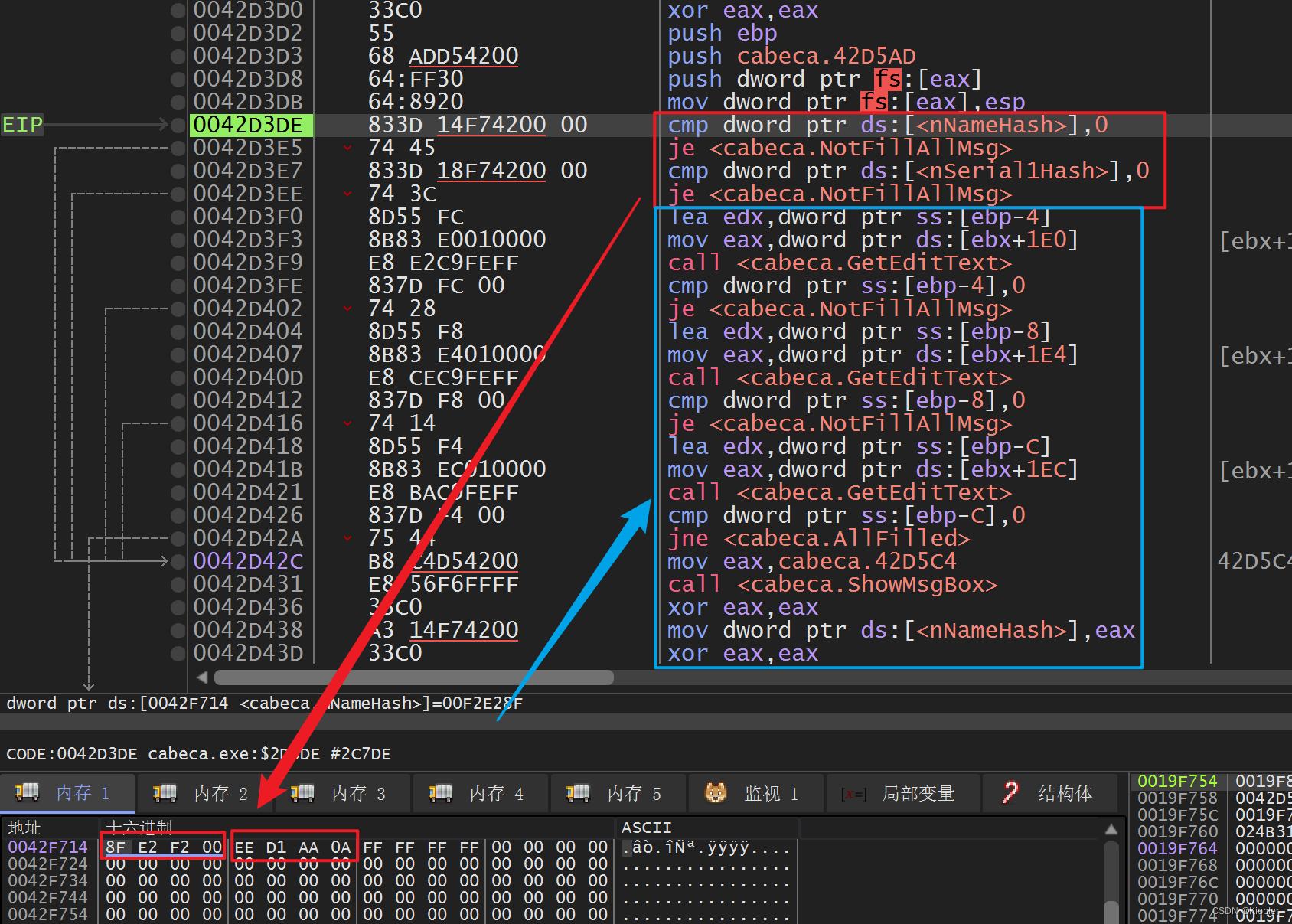Viewport: 1292px width, 924px height.
Task: Select the mov eax,cabeca.42D5C4 instruction
Action: pos(812,561)
